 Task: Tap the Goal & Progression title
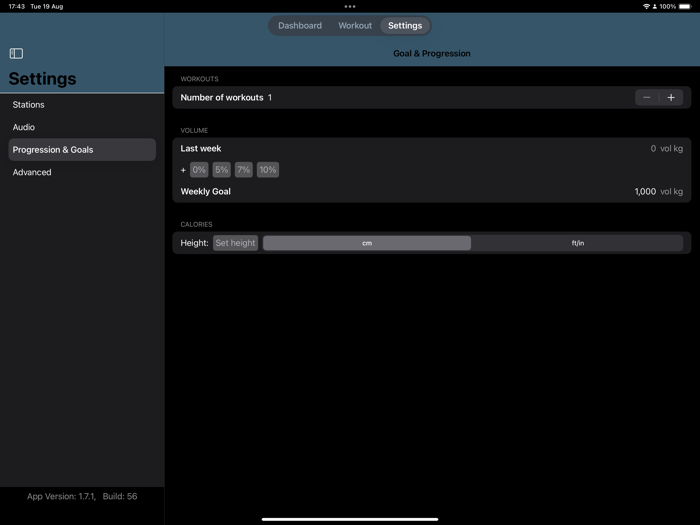point(432,54)
